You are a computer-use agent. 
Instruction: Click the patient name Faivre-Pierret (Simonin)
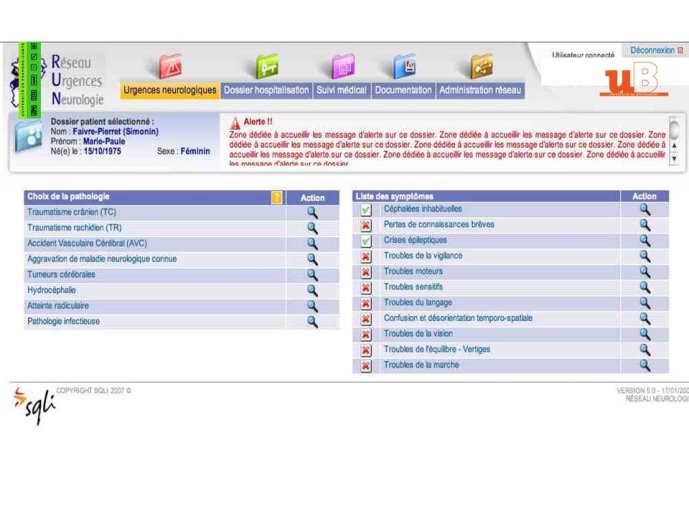point(116,131)
